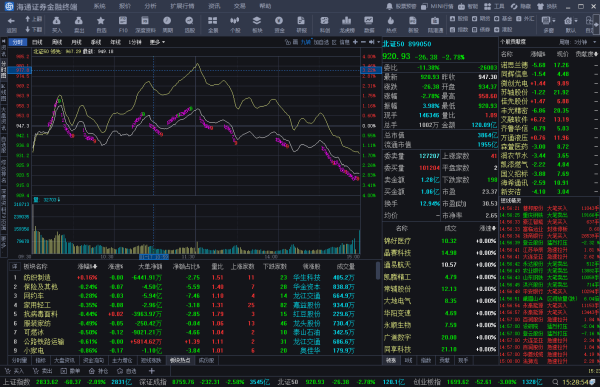This screenshot has height=387, width=600.
Task: Click the back arrow (返回) toolbar icon
Action: coord(11,24)
